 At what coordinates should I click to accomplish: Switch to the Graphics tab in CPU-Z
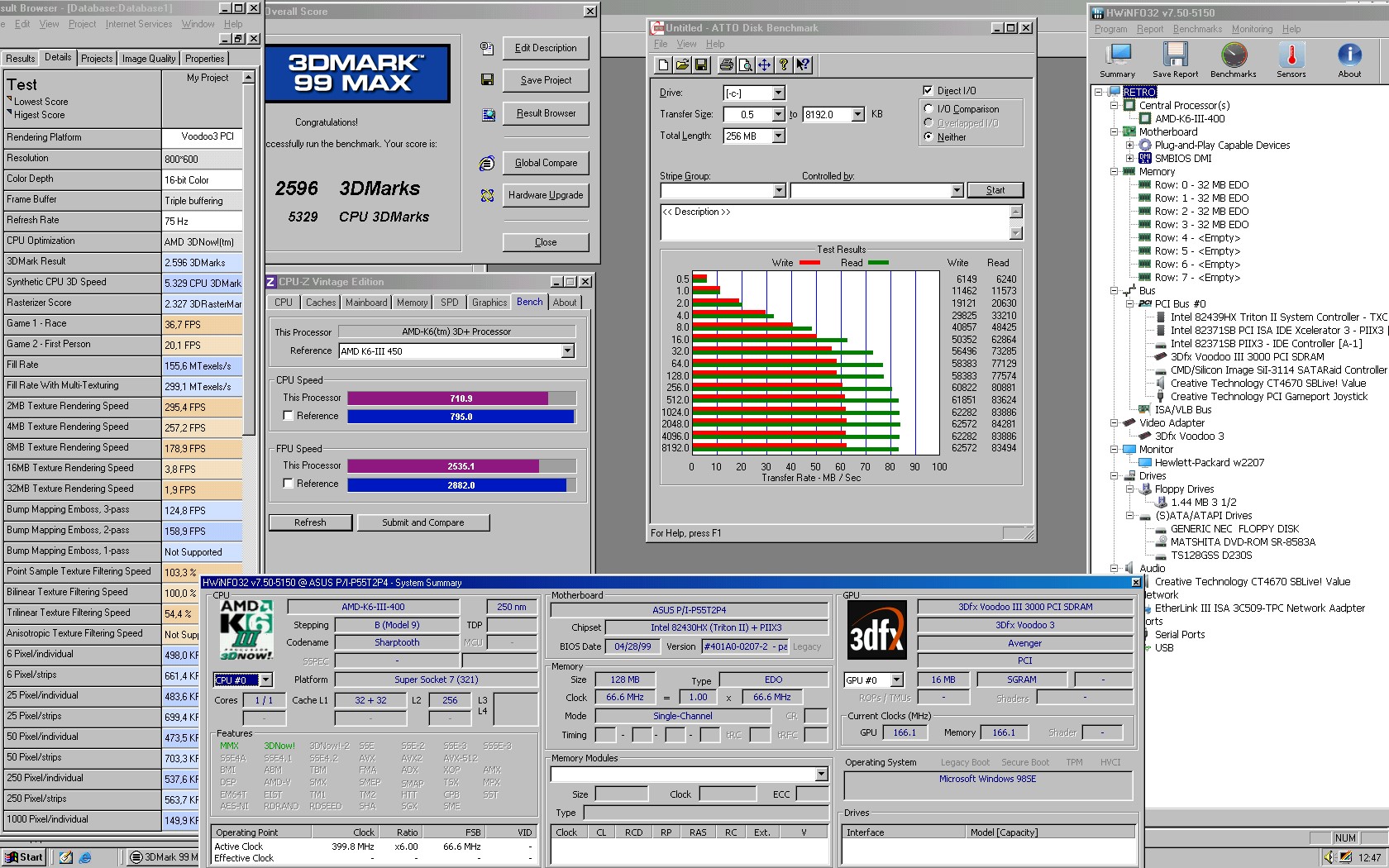[489, 303]
